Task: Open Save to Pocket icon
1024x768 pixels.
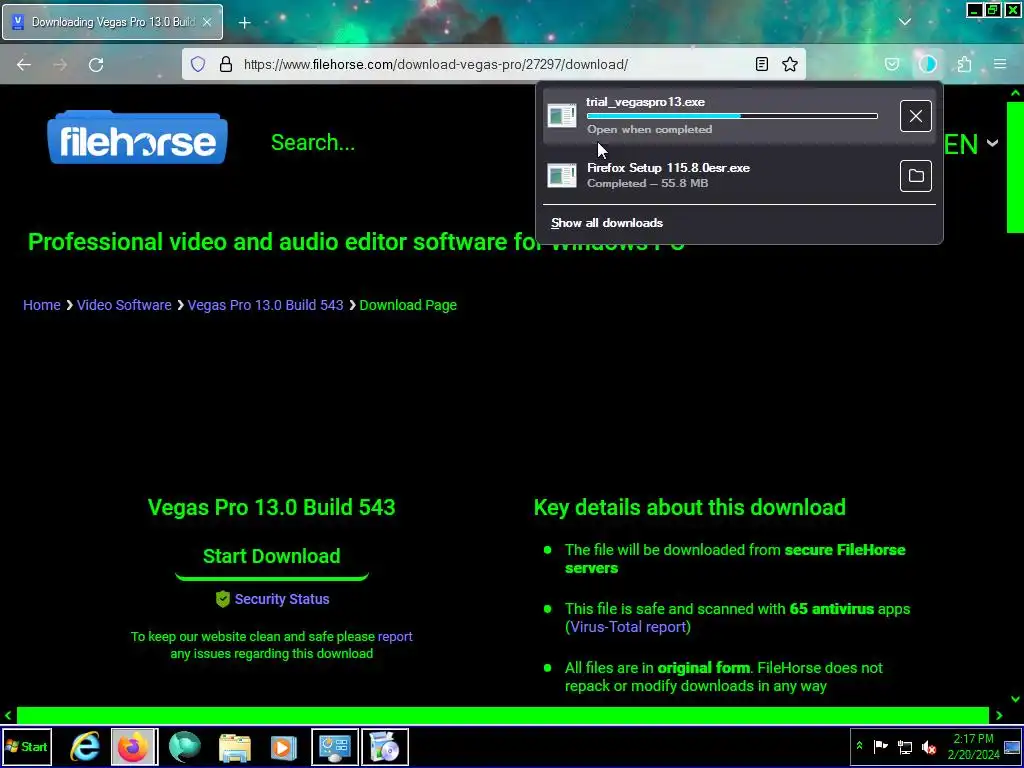Action: [x=892, y=64]
